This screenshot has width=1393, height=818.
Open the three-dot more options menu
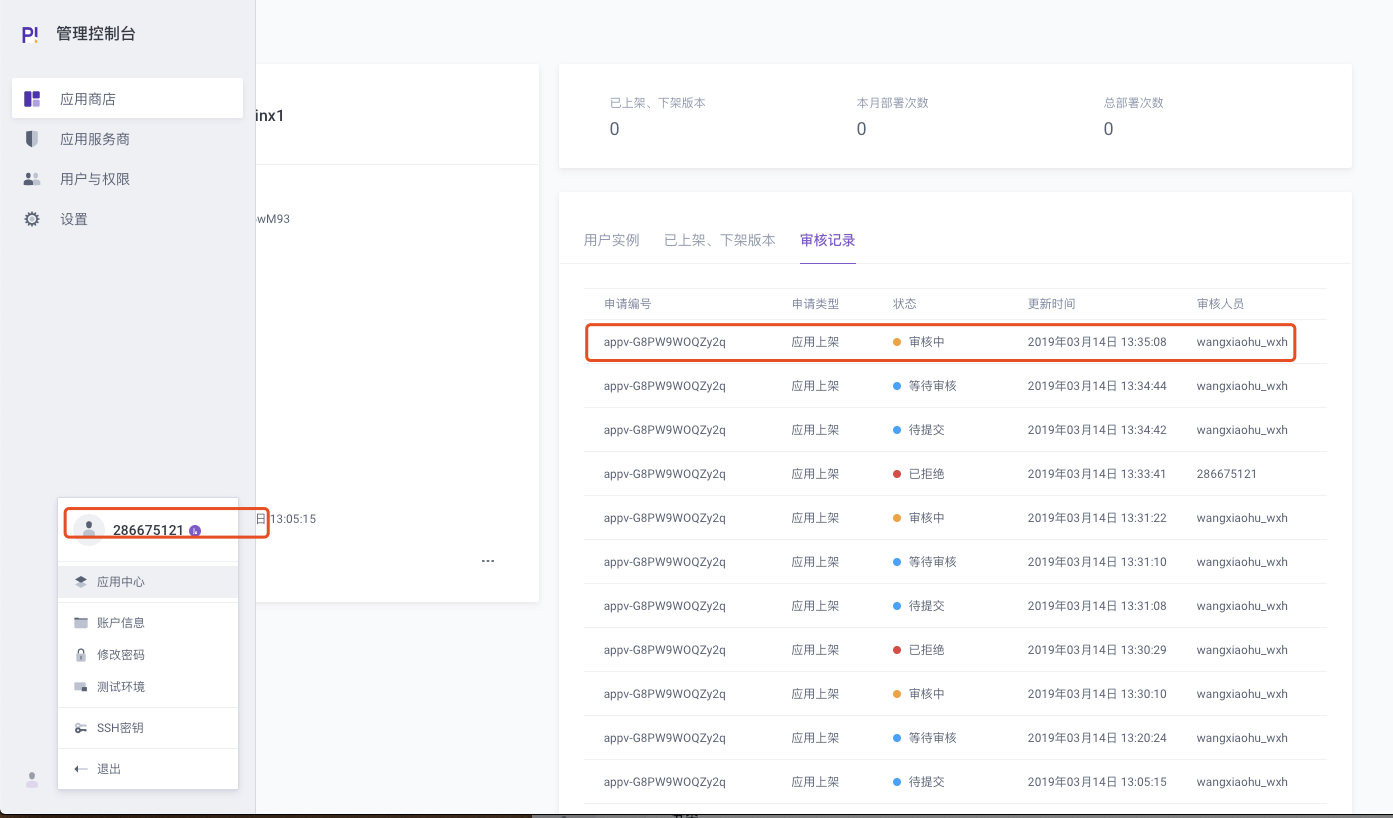[488, 561]
